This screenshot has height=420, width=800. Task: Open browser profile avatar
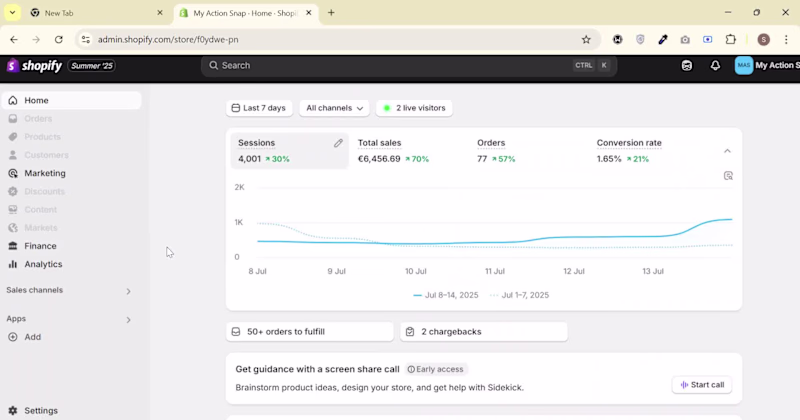[764, 39]
